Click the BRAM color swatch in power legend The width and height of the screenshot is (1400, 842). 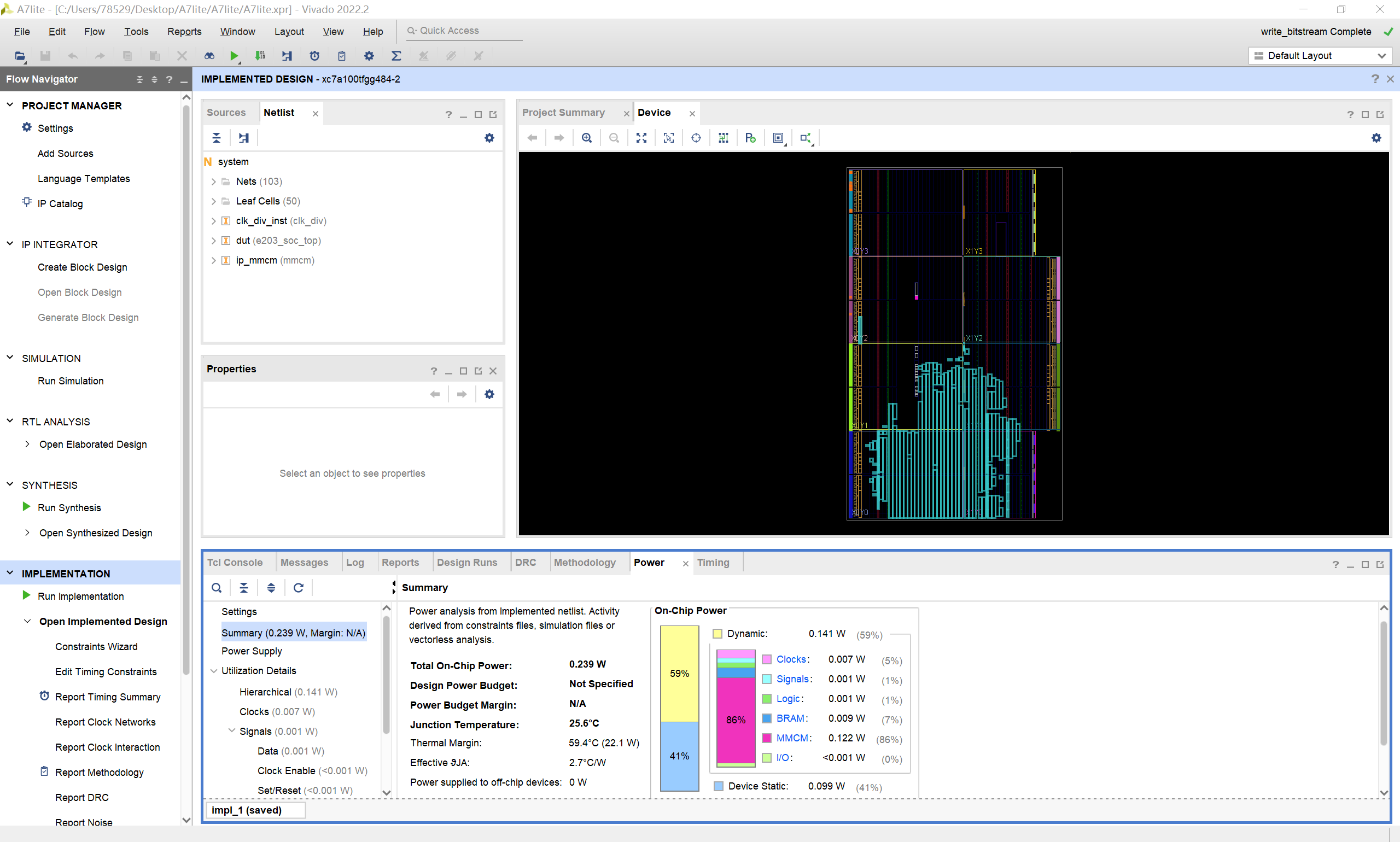766,718
